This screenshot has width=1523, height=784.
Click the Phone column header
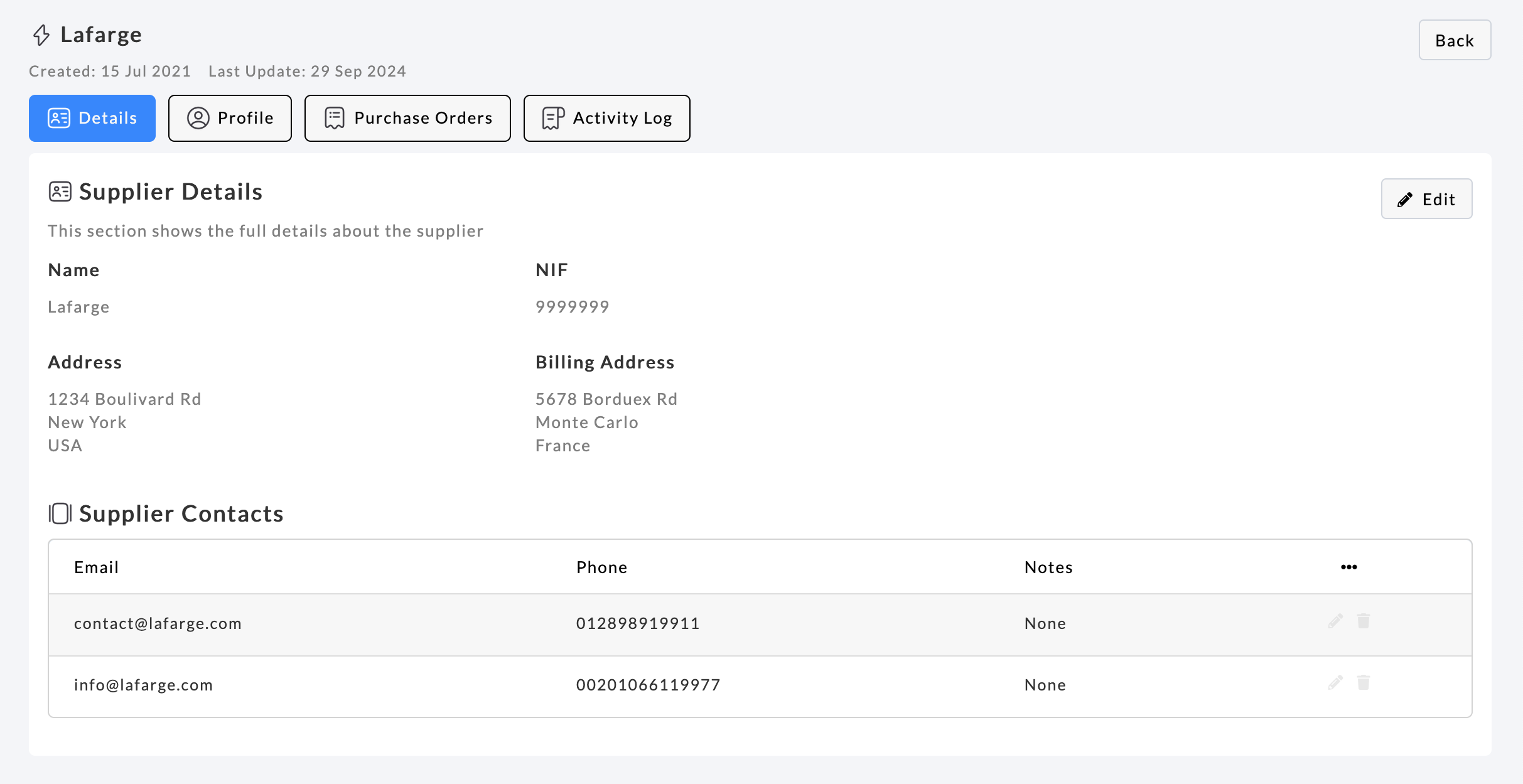point(601,567)
